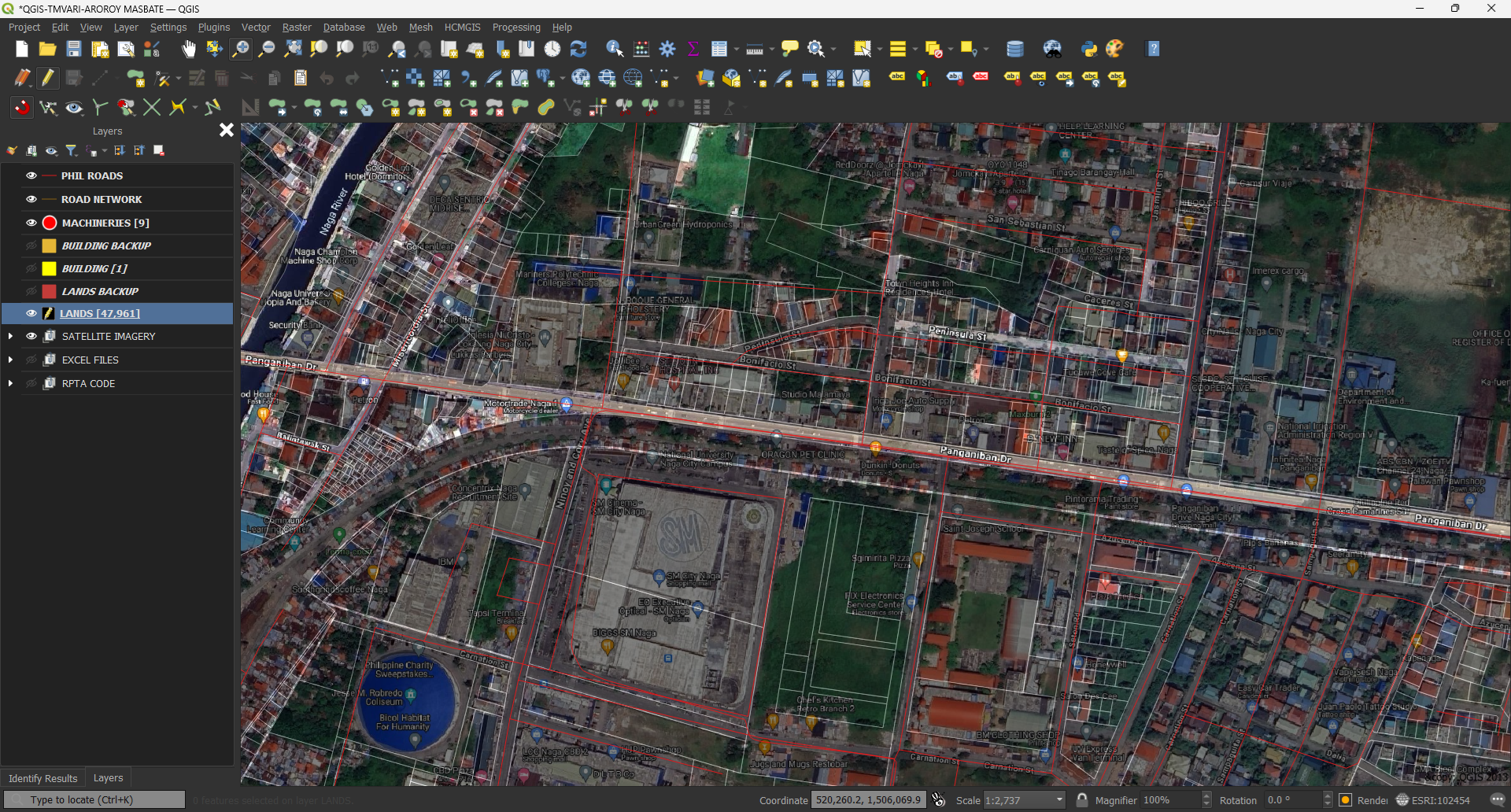Show the LANDS BACKUP layer

point(31,291)
